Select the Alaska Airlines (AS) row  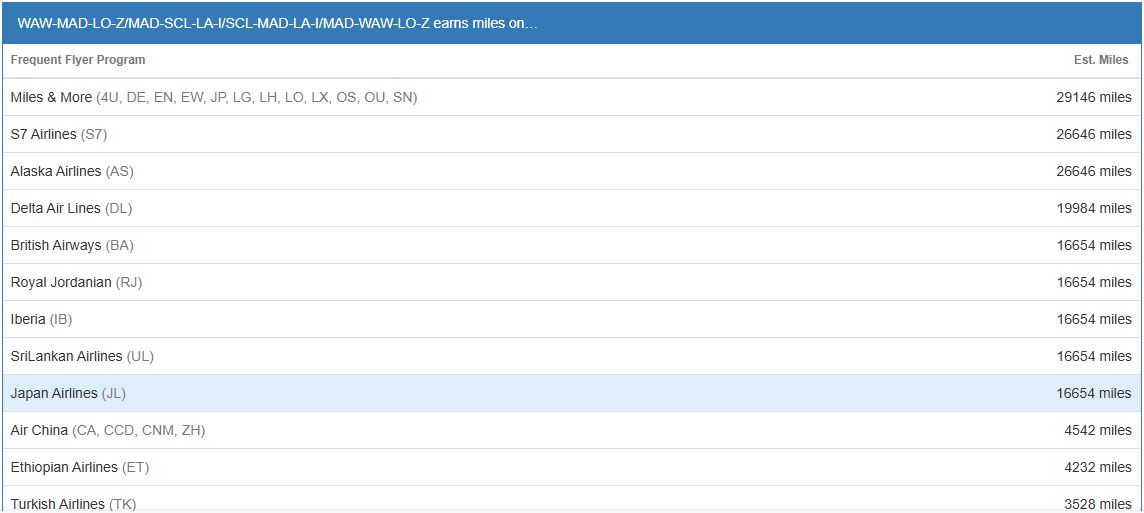pos(571,171)
